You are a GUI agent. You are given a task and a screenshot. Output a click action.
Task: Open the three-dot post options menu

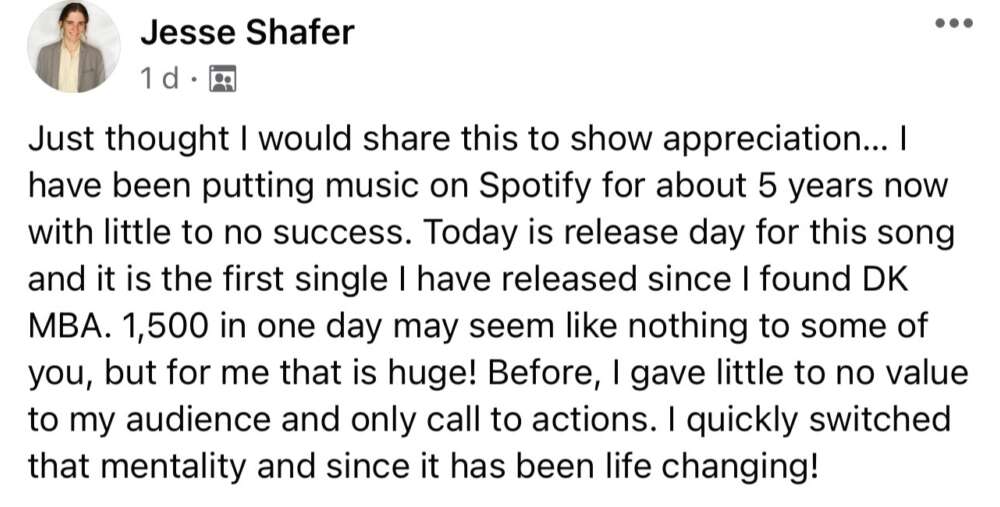[x=954, y=24]
